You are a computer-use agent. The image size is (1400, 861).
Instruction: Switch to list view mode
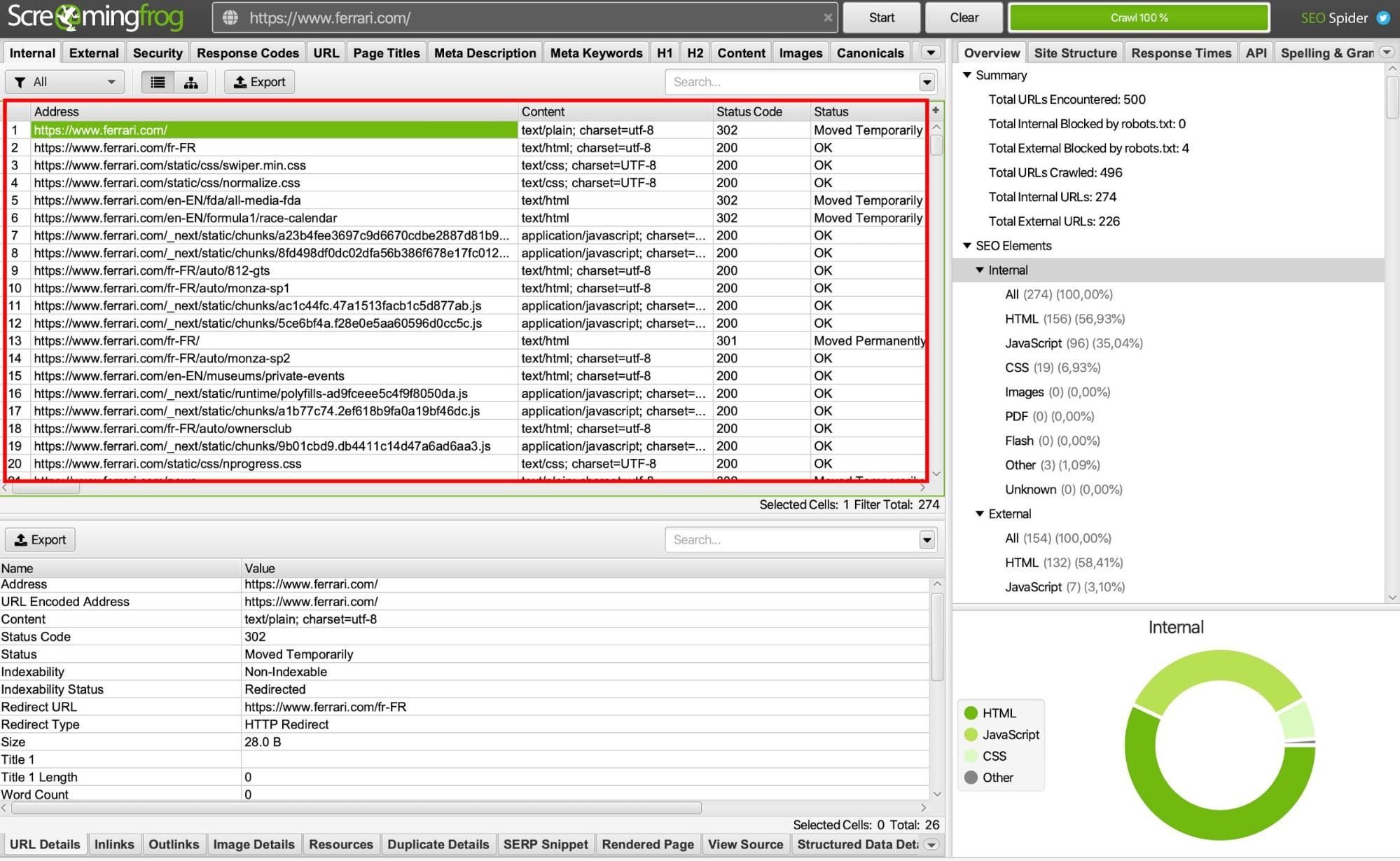[158, 81]
